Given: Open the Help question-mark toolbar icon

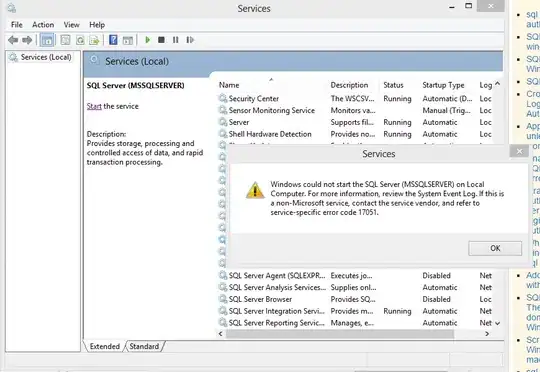Looking at the screenshot, I should tap(113, 40).
